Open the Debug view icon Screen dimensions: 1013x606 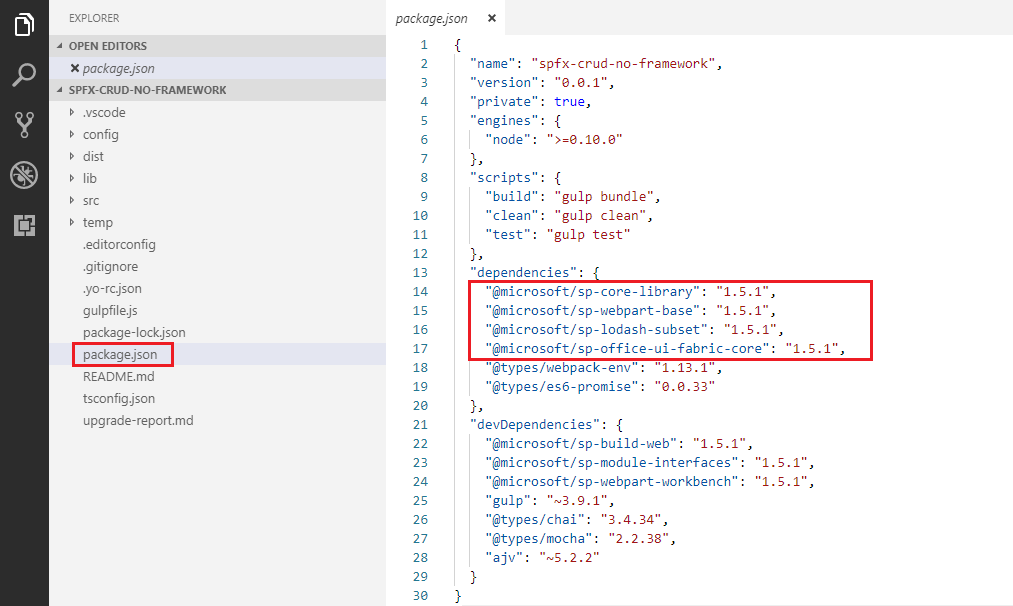pos(24,175)
